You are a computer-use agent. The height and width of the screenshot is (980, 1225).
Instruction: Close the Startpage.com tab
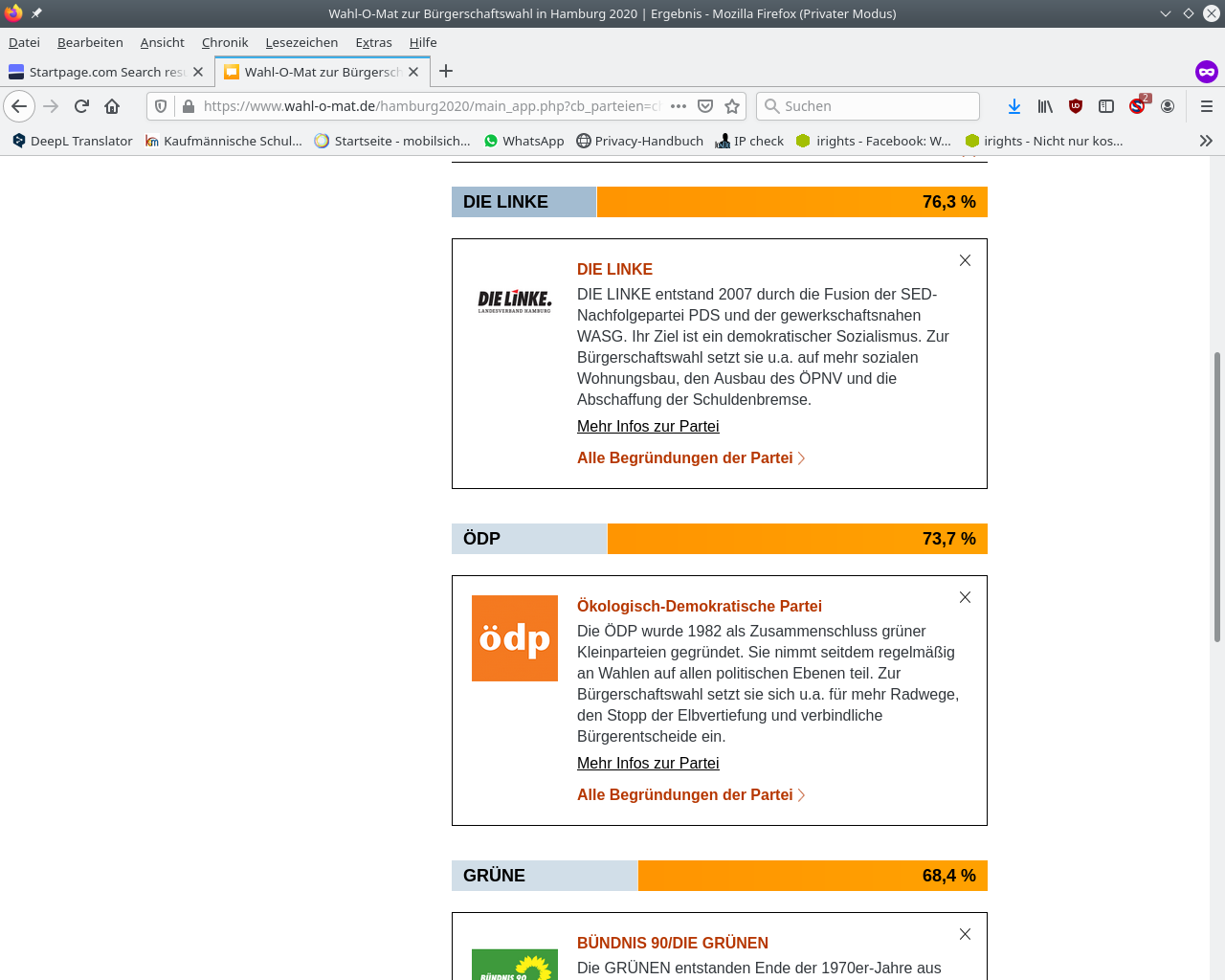click(198, 72)
